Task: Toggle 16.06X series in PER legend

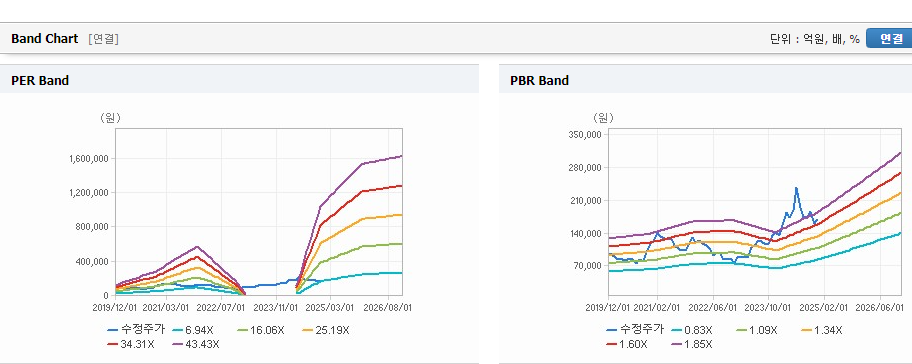Action: [261, 330]
